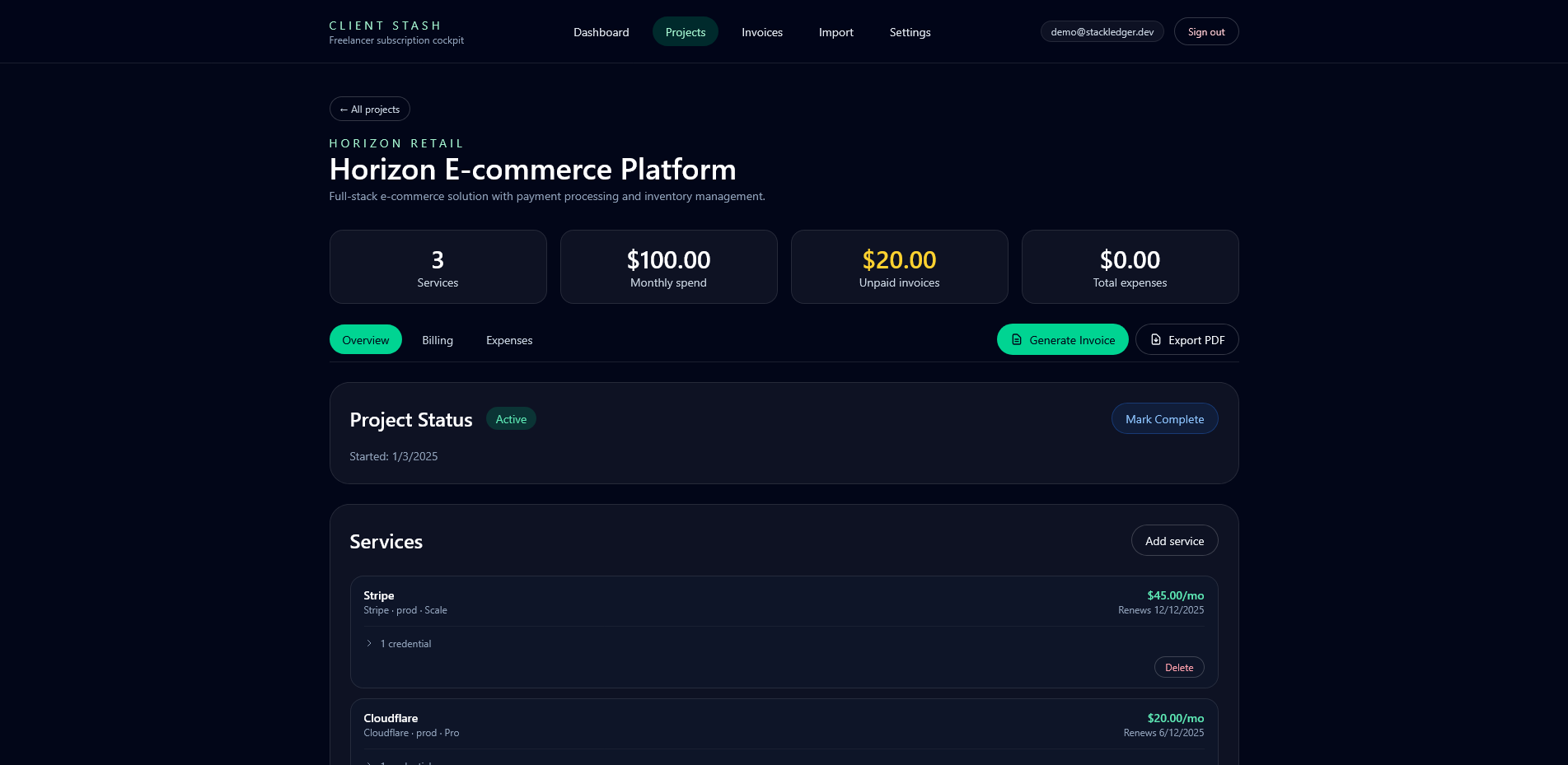The image size is (1568, 765).
Task: Open the Generate Invoice action
Action: click(1062, 339)
